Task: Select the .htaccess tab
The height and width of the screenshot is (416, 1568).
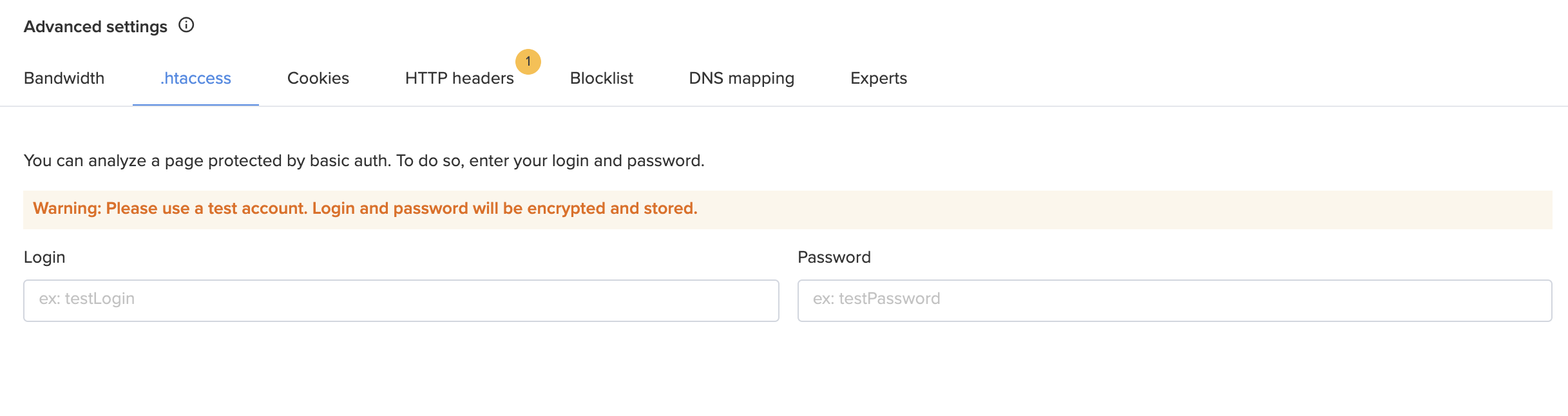Action: 196,78
